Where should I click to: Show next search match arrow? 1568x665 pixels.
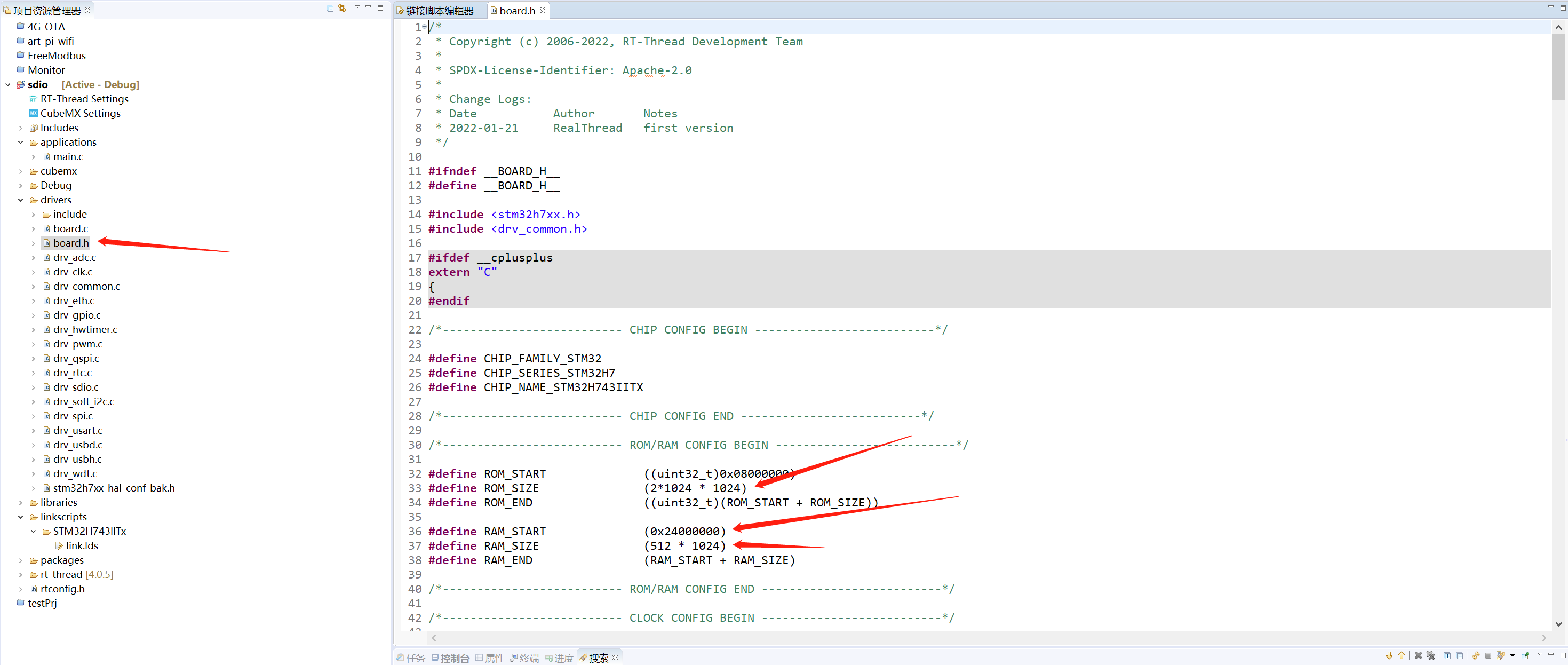(1390, 656)
